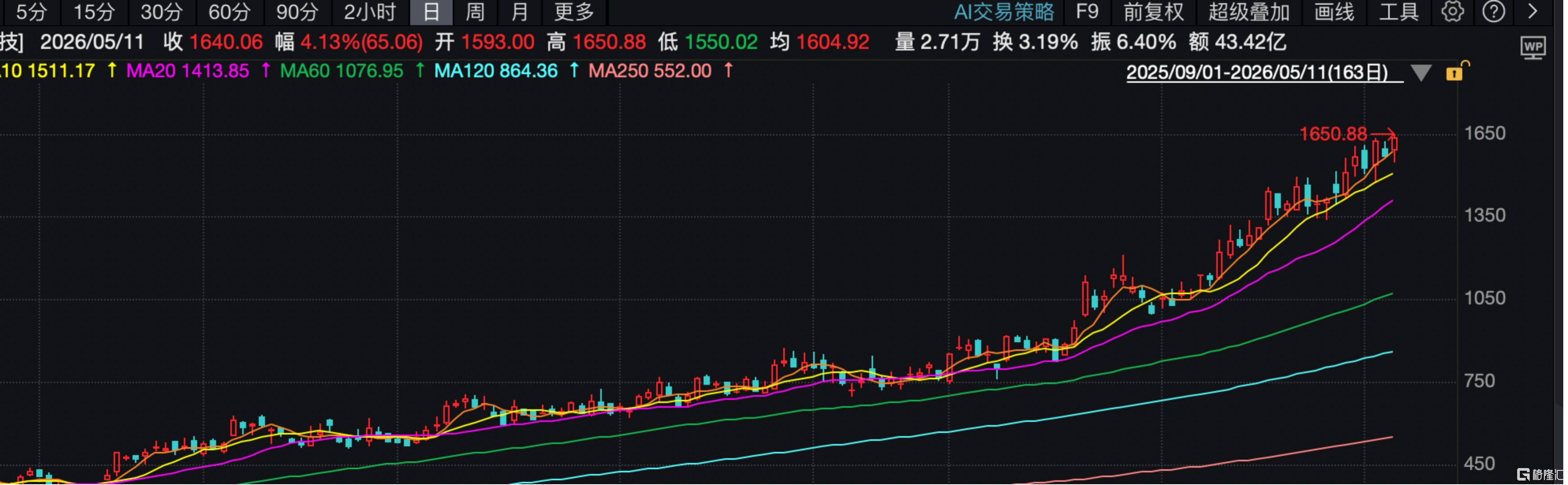Viewport: 1568px width, 485px height.
Task: Select the 日 daily chart tab
Action: pos(431,11)
